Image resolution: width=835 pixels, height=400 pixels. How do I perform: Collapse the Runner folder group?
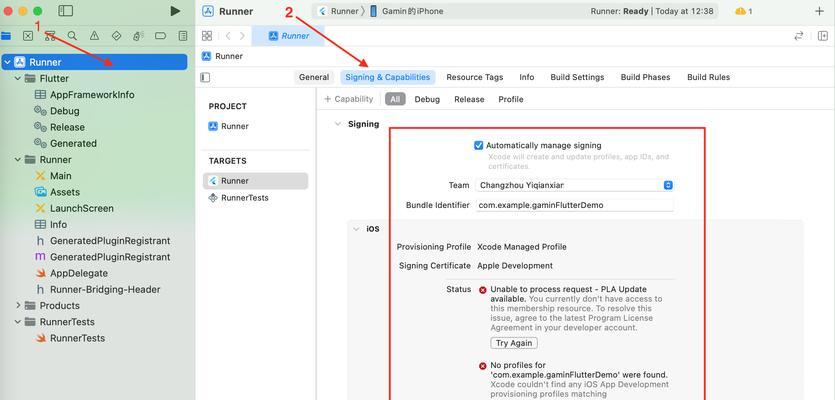[18, 160]
